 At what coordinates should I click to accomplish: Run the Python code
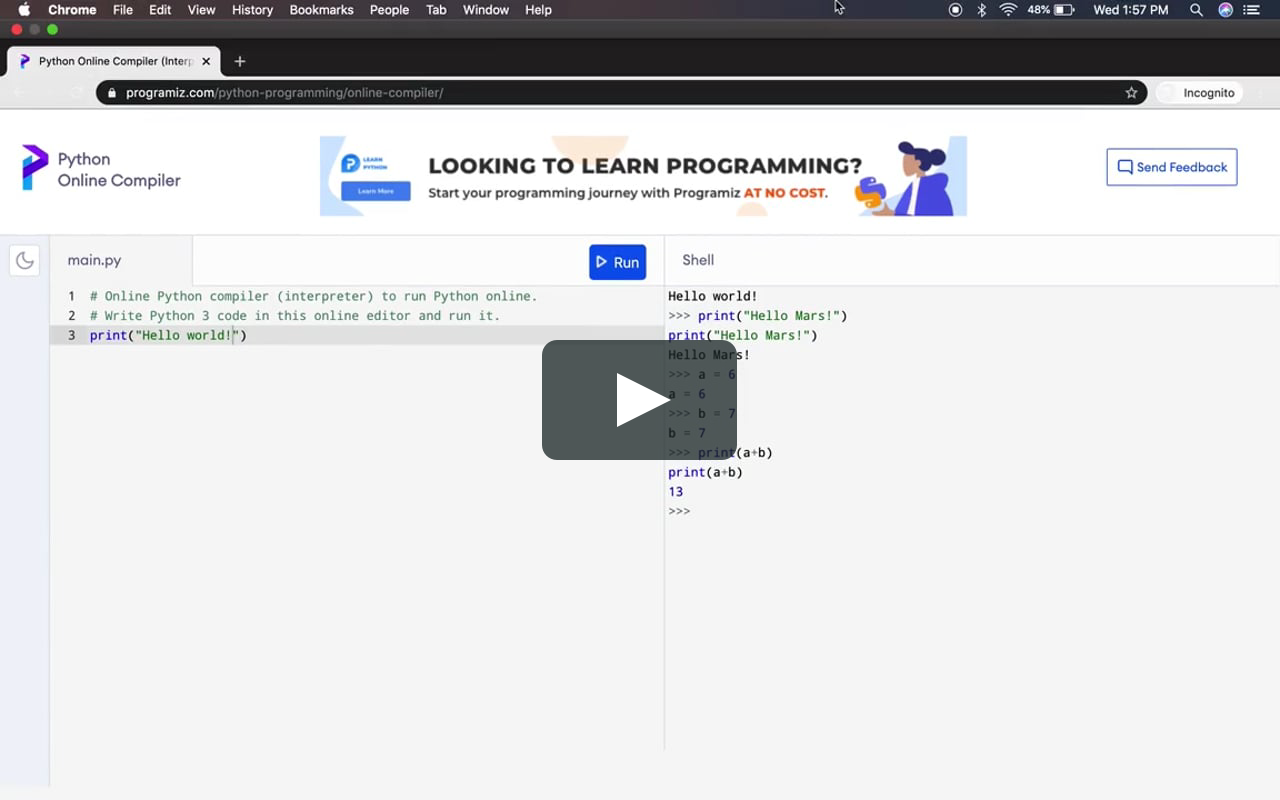point(617,262)
